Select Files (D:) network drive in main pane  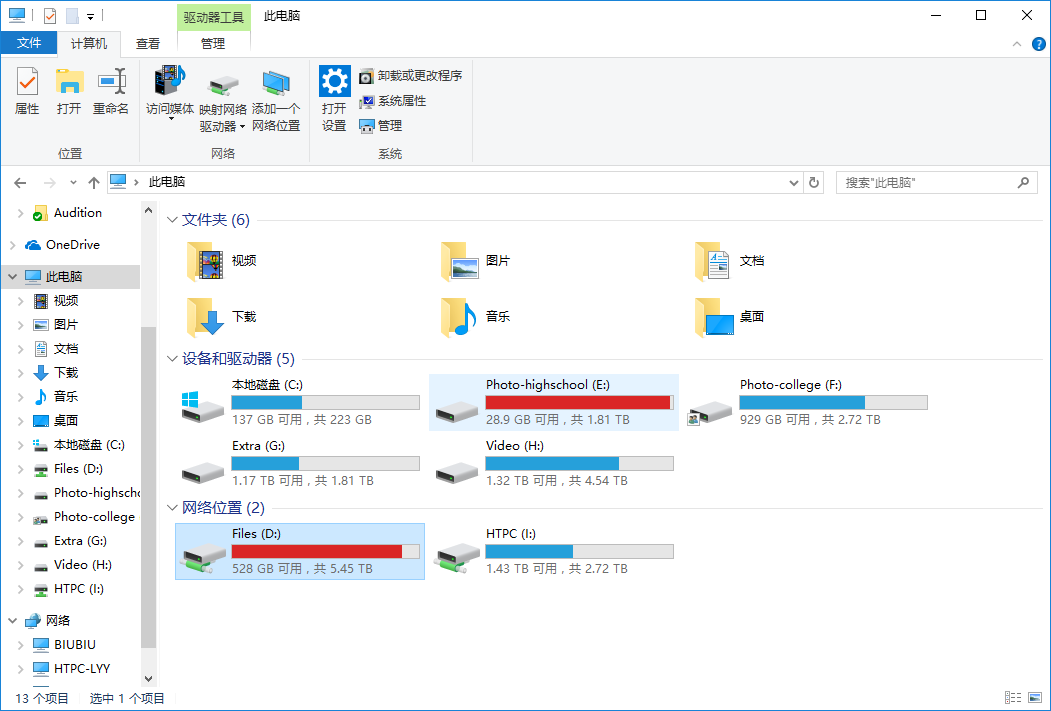pyautogui.click(x=300, y=551)
